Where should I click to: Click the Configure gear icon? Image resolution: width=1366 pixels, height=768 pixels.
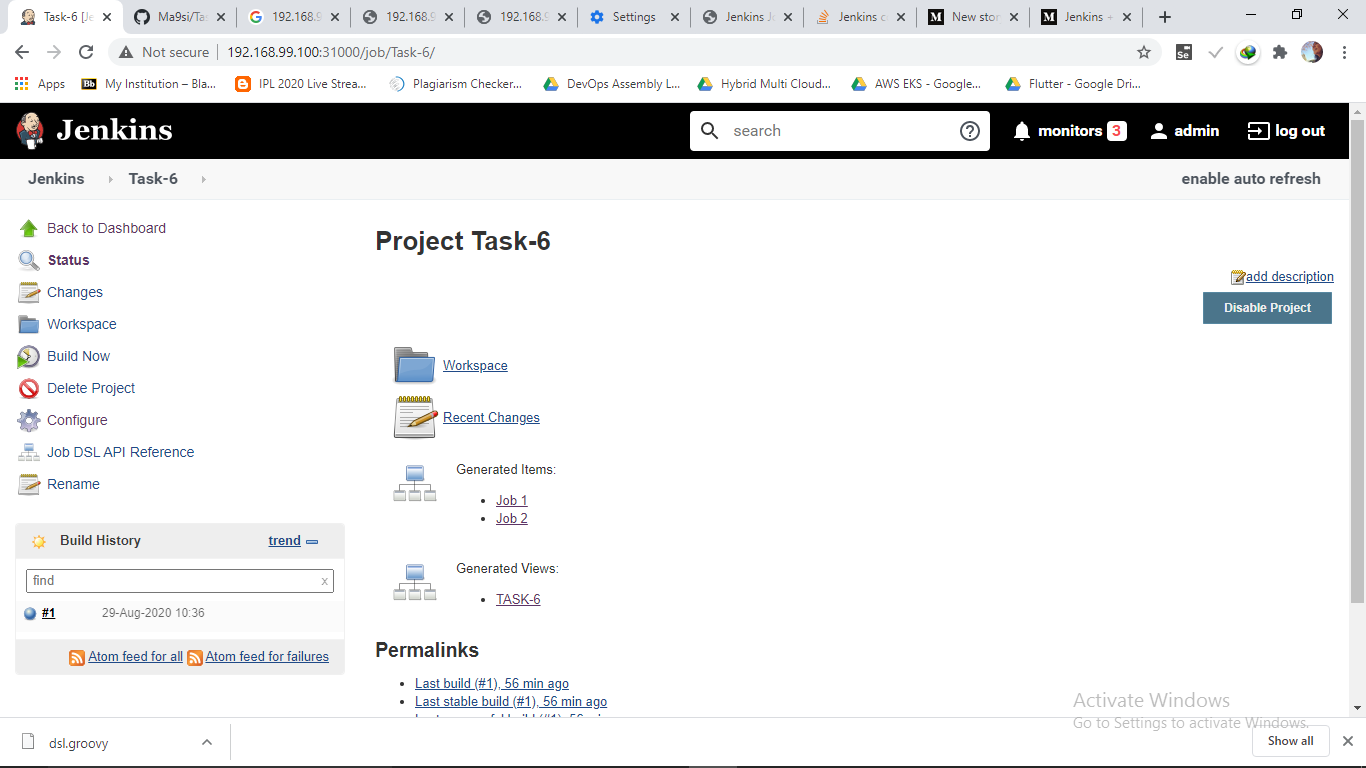pyautogui.click(x=29, y=420)
